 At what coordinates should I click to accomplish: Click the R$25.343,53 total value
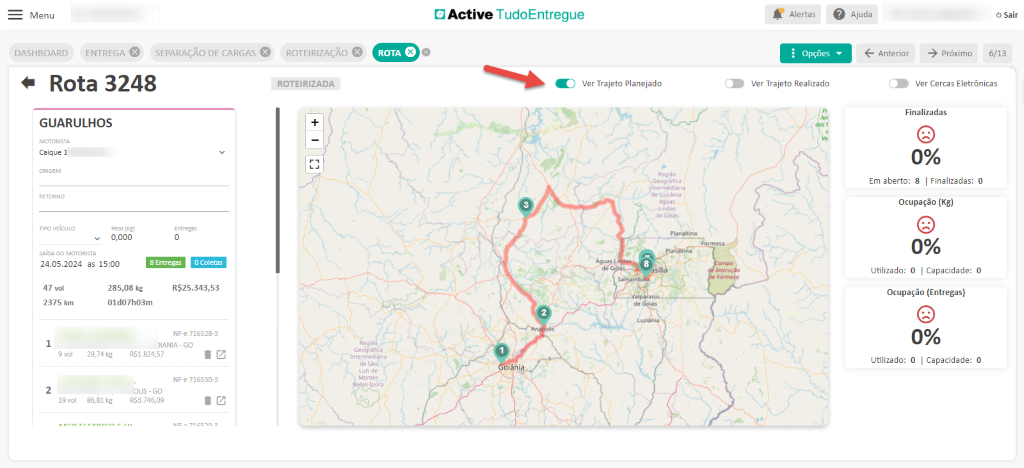click(x=195, y=288)
